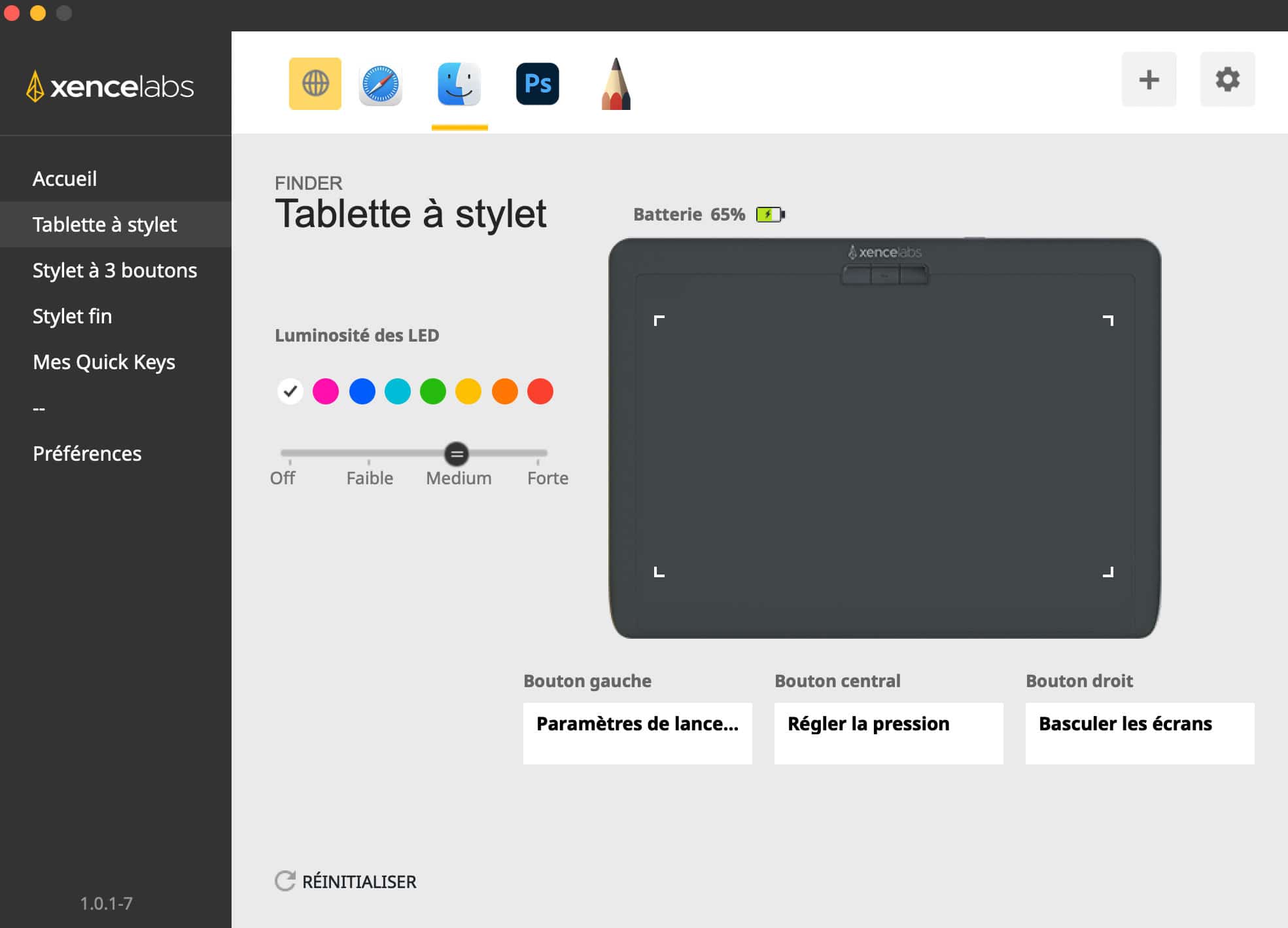Screen dimensions: 1288x928
Task: Open Mes Quick Keys section
Action: coord(103,362)
